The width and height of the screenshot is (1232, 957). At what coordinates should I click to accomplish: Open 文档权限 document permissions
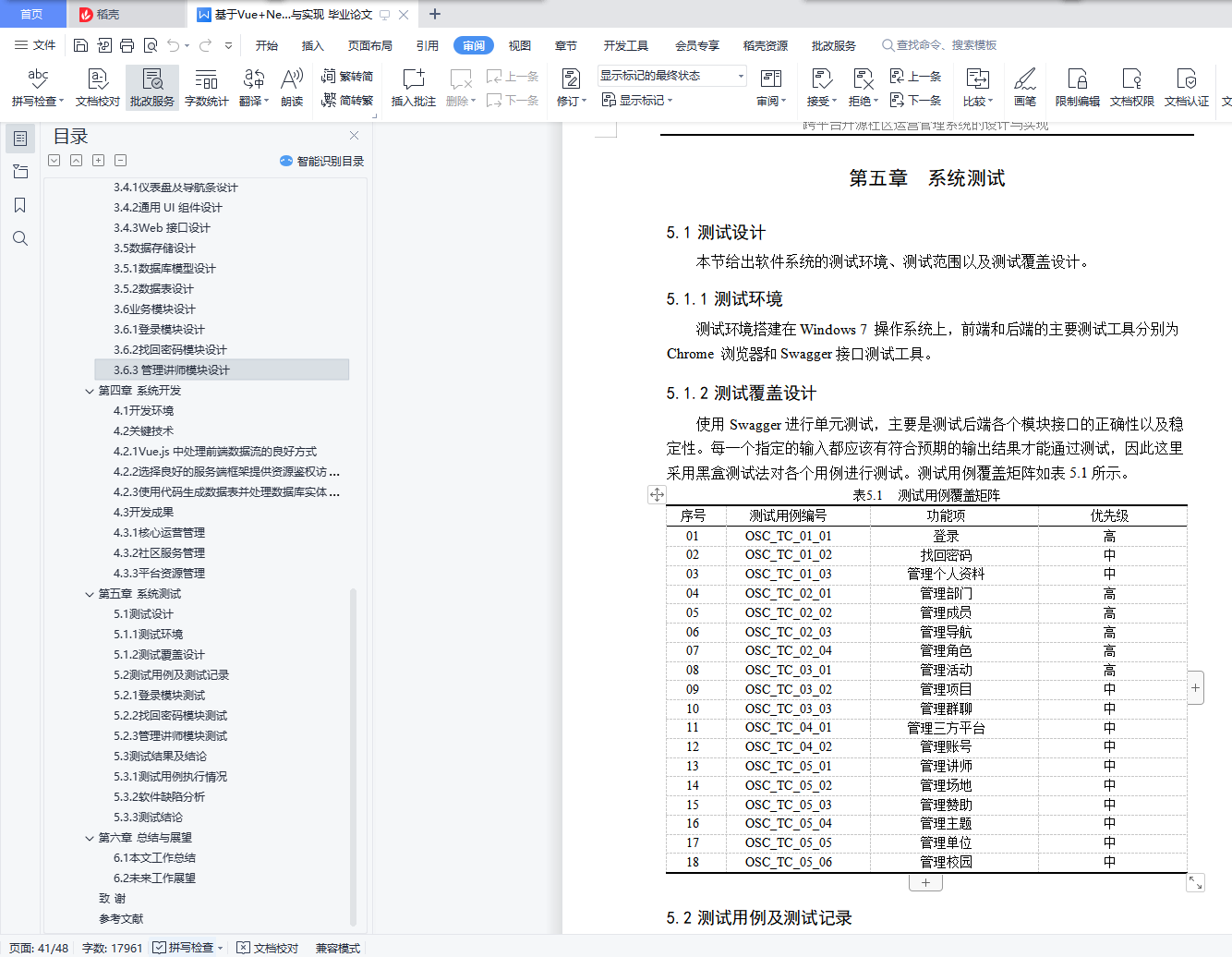click(1132, 88)
